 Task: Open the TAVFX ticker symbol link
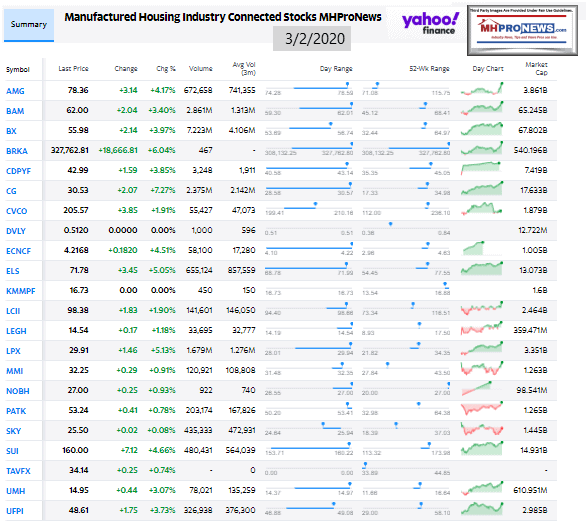pyautogui.click(x=18, y=471)
